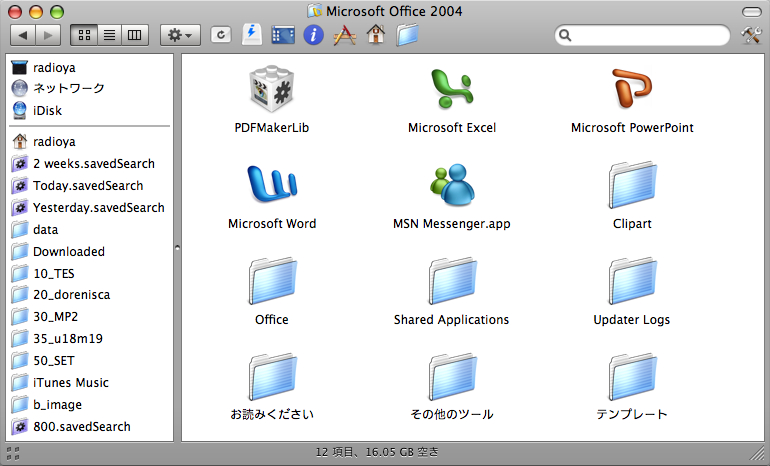Select the お読みください folder
This screenshot has width=770, height=466.
pyautogui.click(x=272, y=376)
